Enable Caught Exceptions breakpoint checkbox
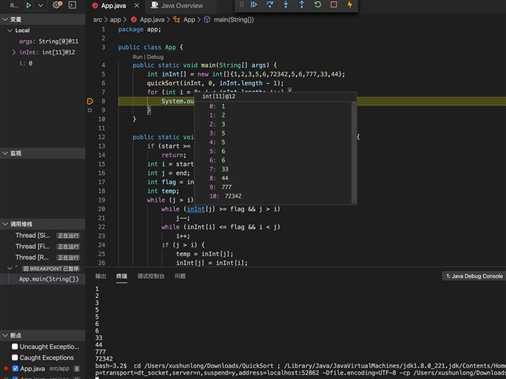Screen dimensions: 506x379 point(15,358)
